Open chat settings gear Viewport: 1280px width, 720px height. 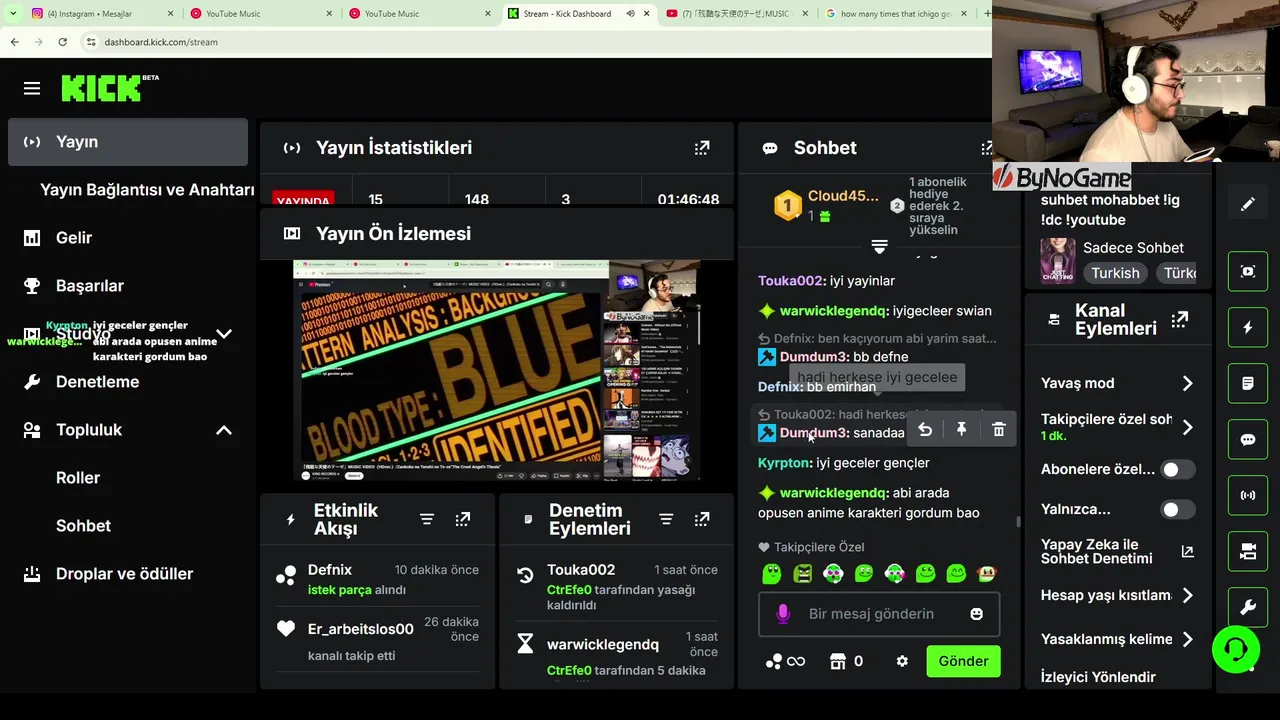tap(902, 661)
